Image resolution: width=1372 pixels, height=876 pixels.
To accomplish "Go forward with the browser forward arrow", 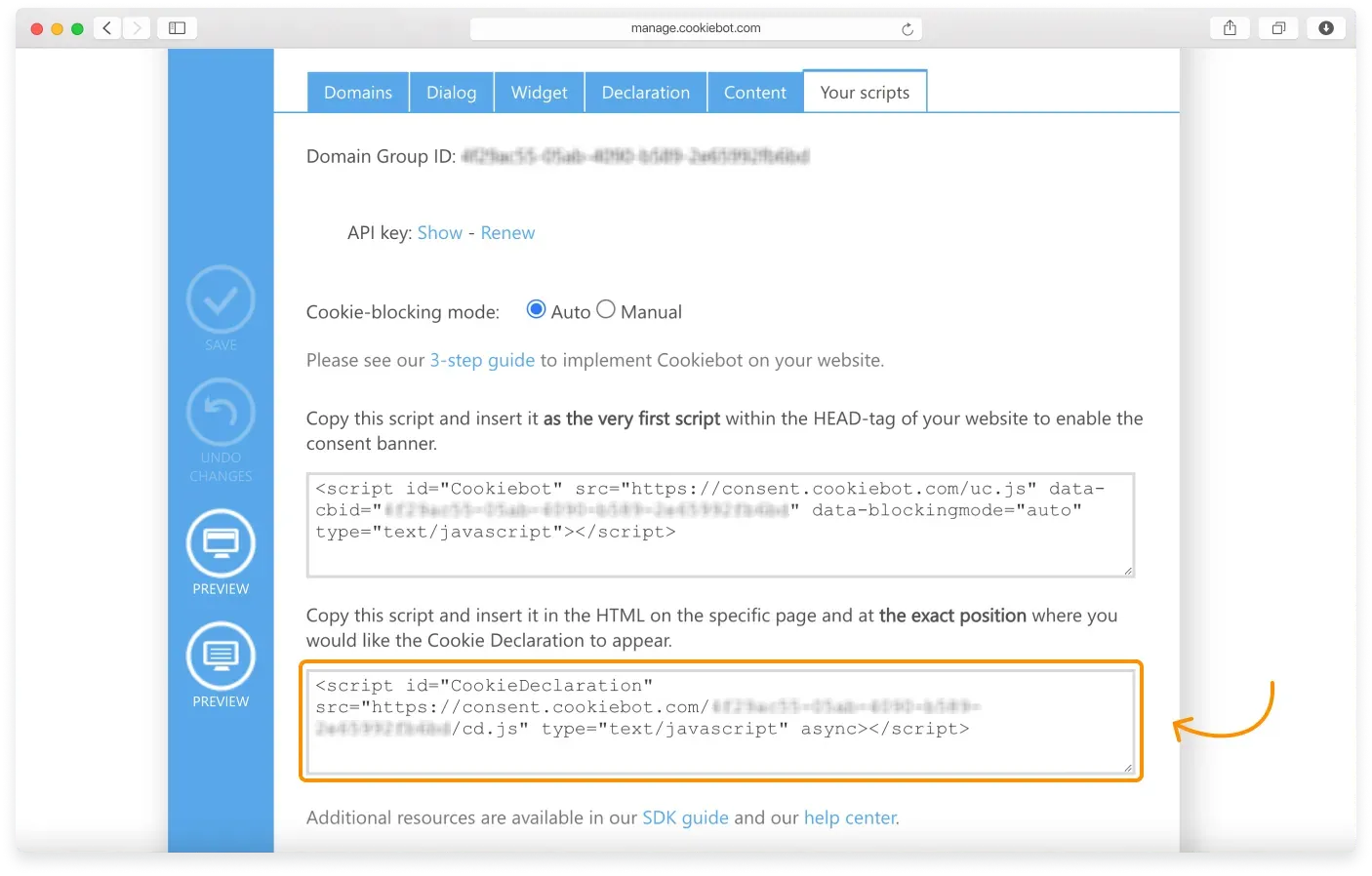I will pos(137,28).
